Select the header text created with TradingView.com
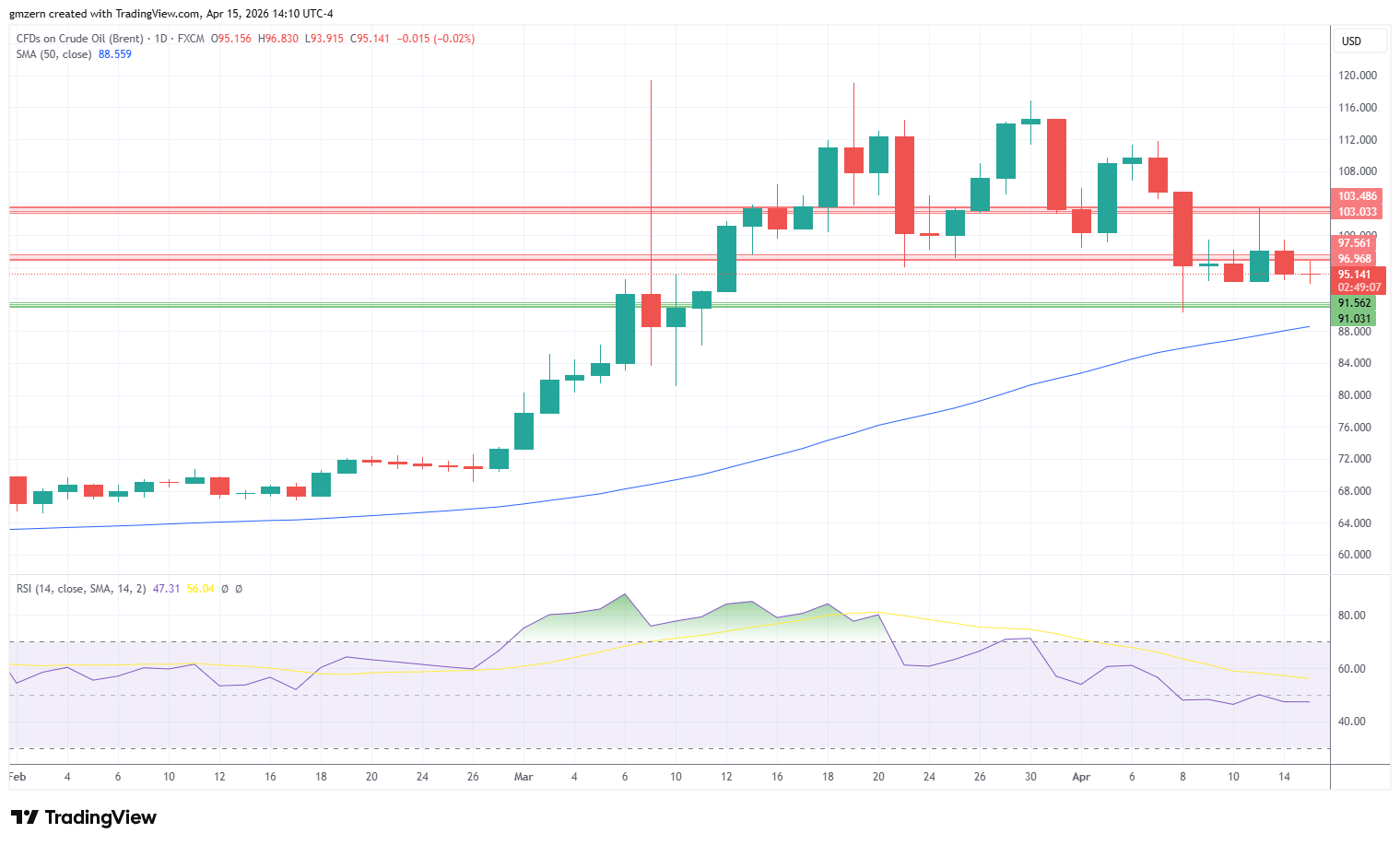1400x845 pixels. 122,14
